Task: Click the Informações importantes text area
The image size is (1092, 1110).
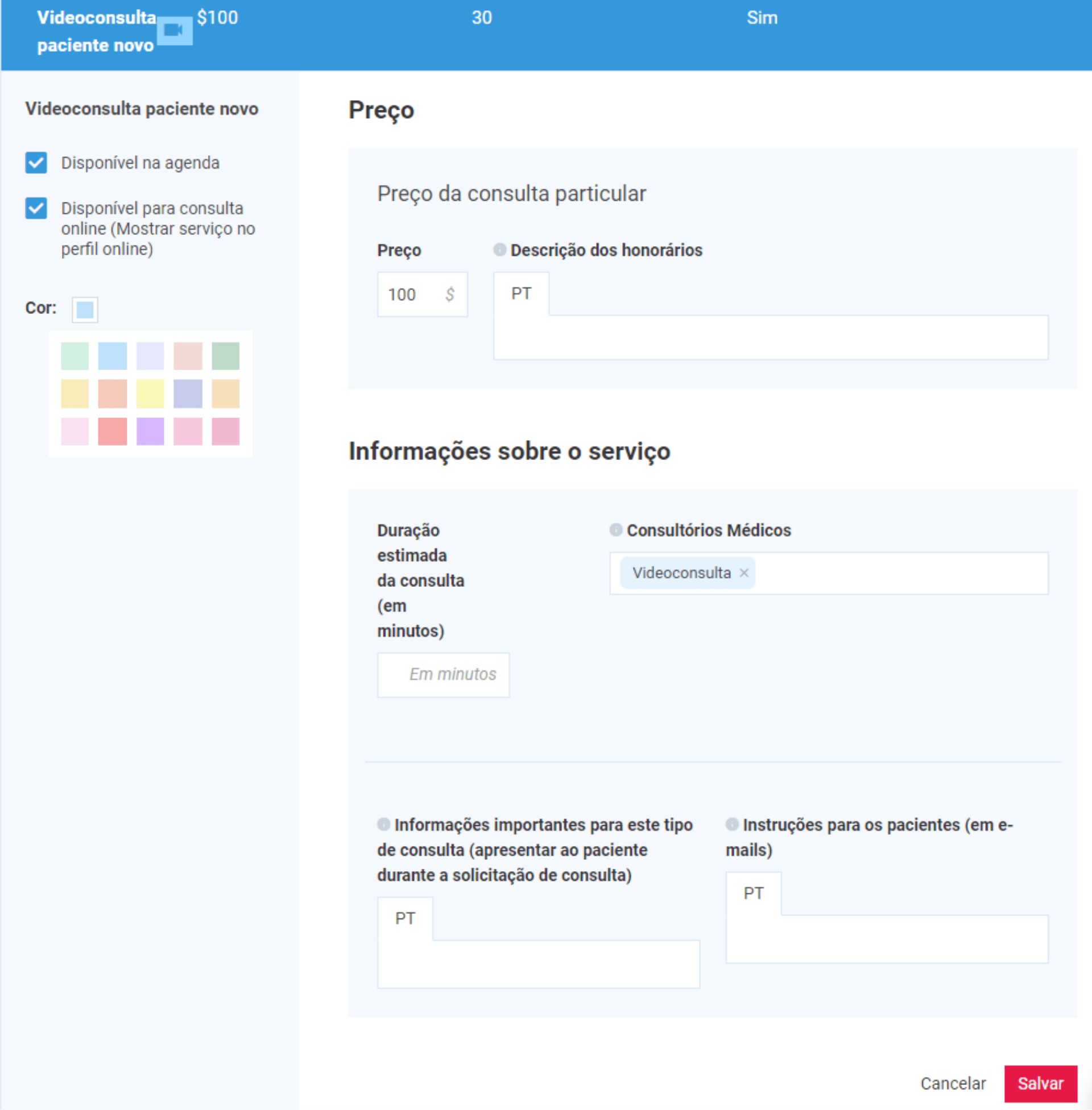Action: tap(539, 964)
